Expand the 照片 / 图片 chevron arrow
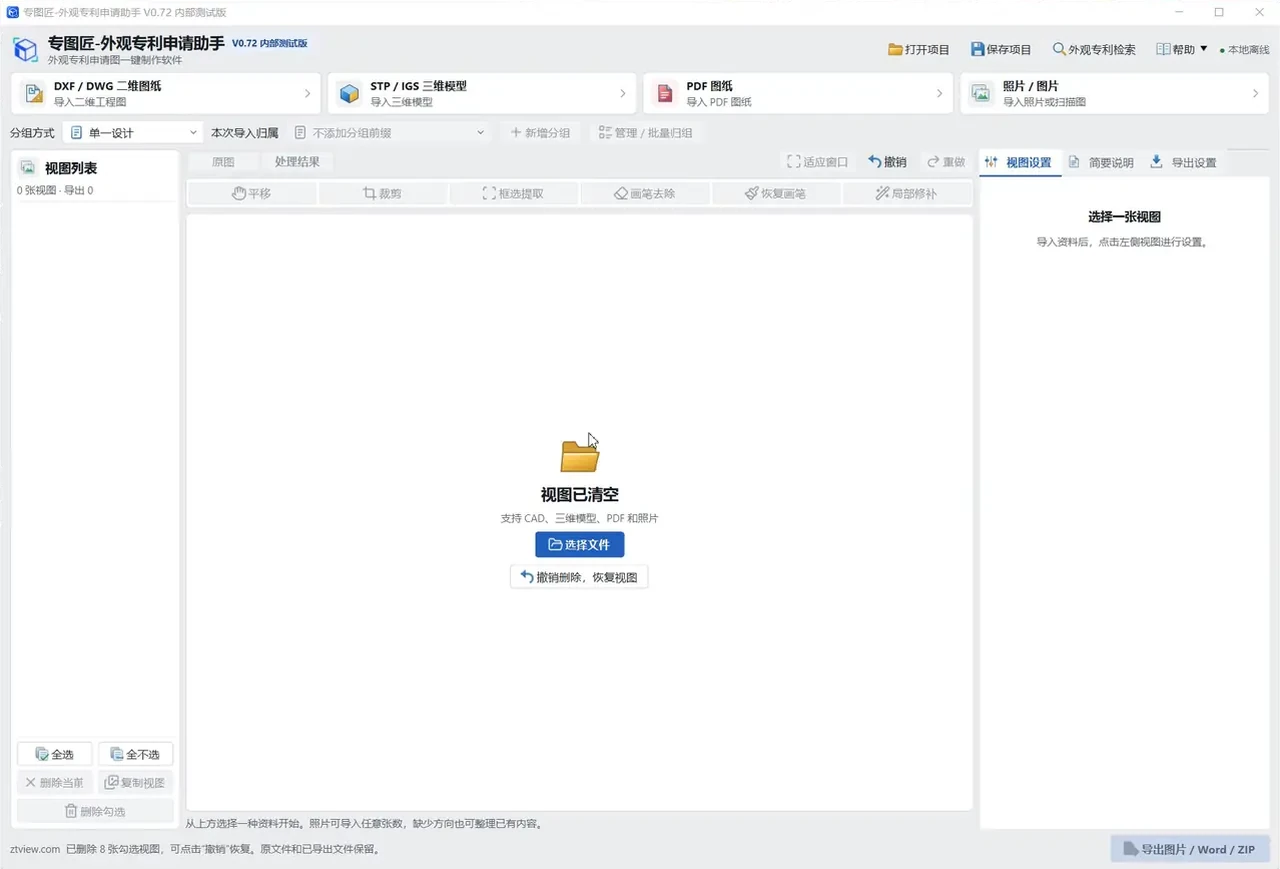Image resolution: width=1280 pixels, height=869 pixels. [1255, 94]
